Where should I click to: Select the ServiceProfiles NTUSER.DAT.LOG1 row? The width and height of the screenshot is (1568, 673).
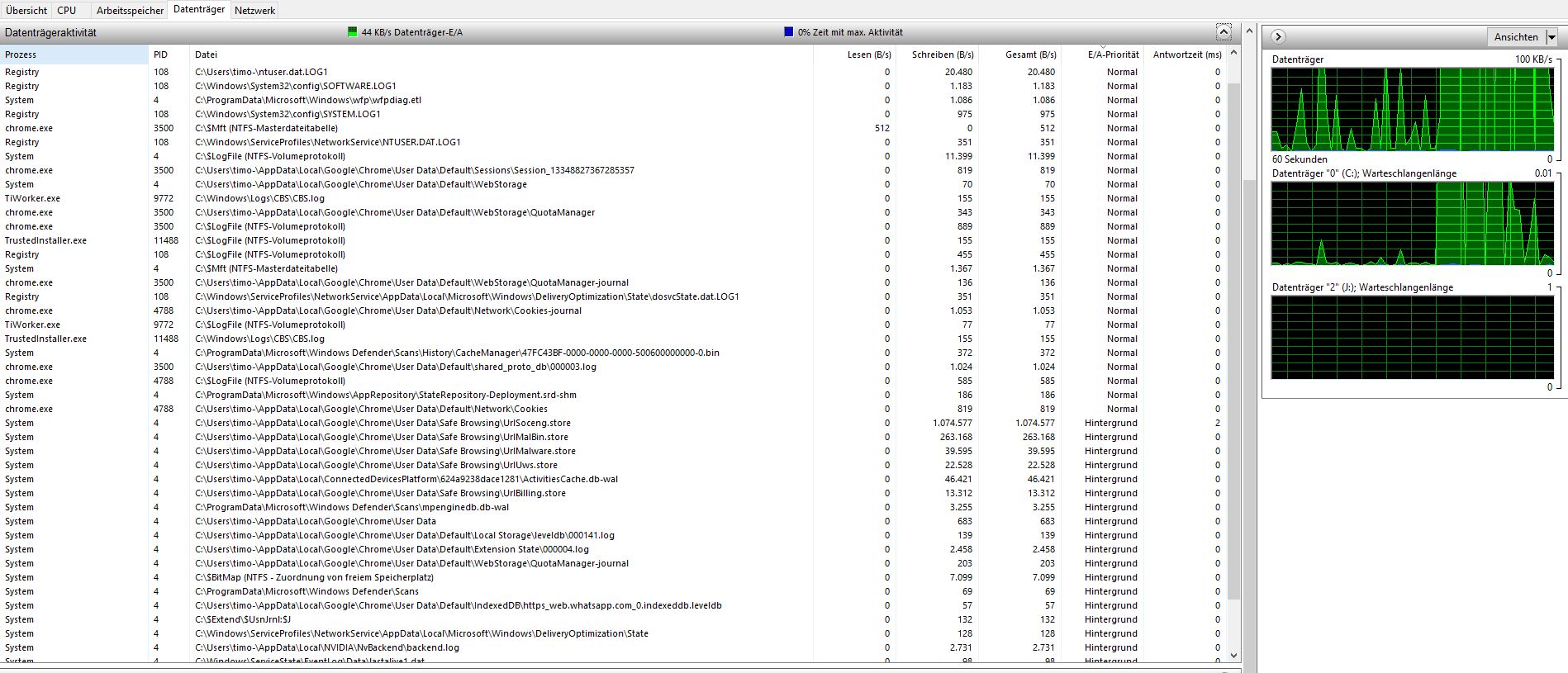click(x=613, y=142)
